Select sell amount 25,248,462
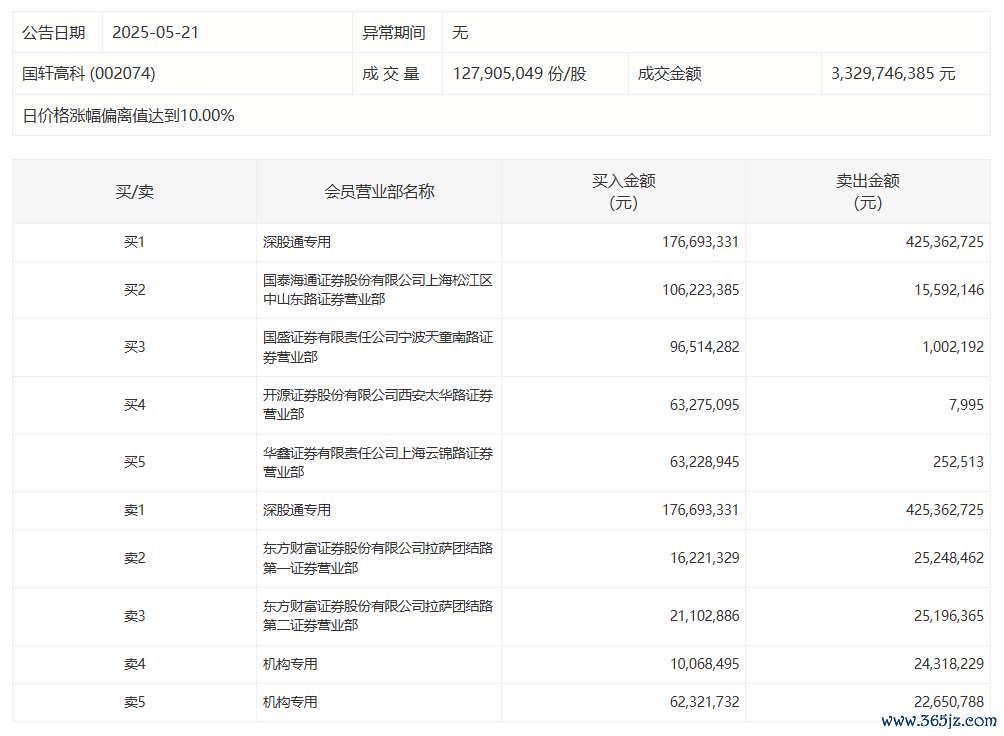The image size is (1004, 736). click(949, 558)
